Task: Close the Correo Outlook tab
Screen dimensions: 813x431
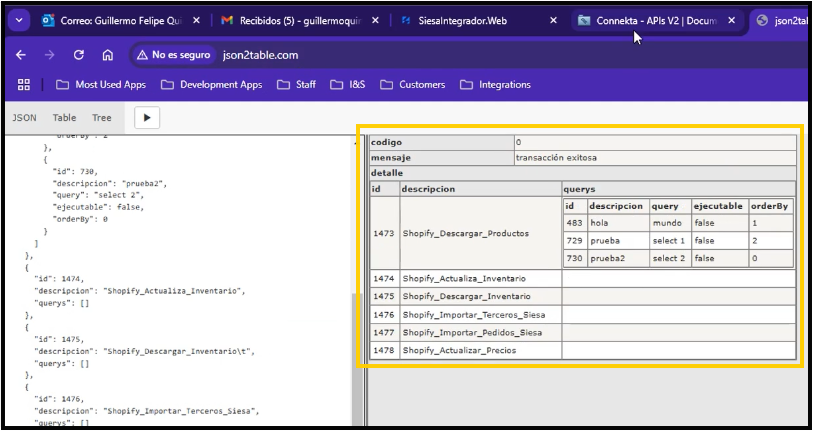Action: coord(196,20)
